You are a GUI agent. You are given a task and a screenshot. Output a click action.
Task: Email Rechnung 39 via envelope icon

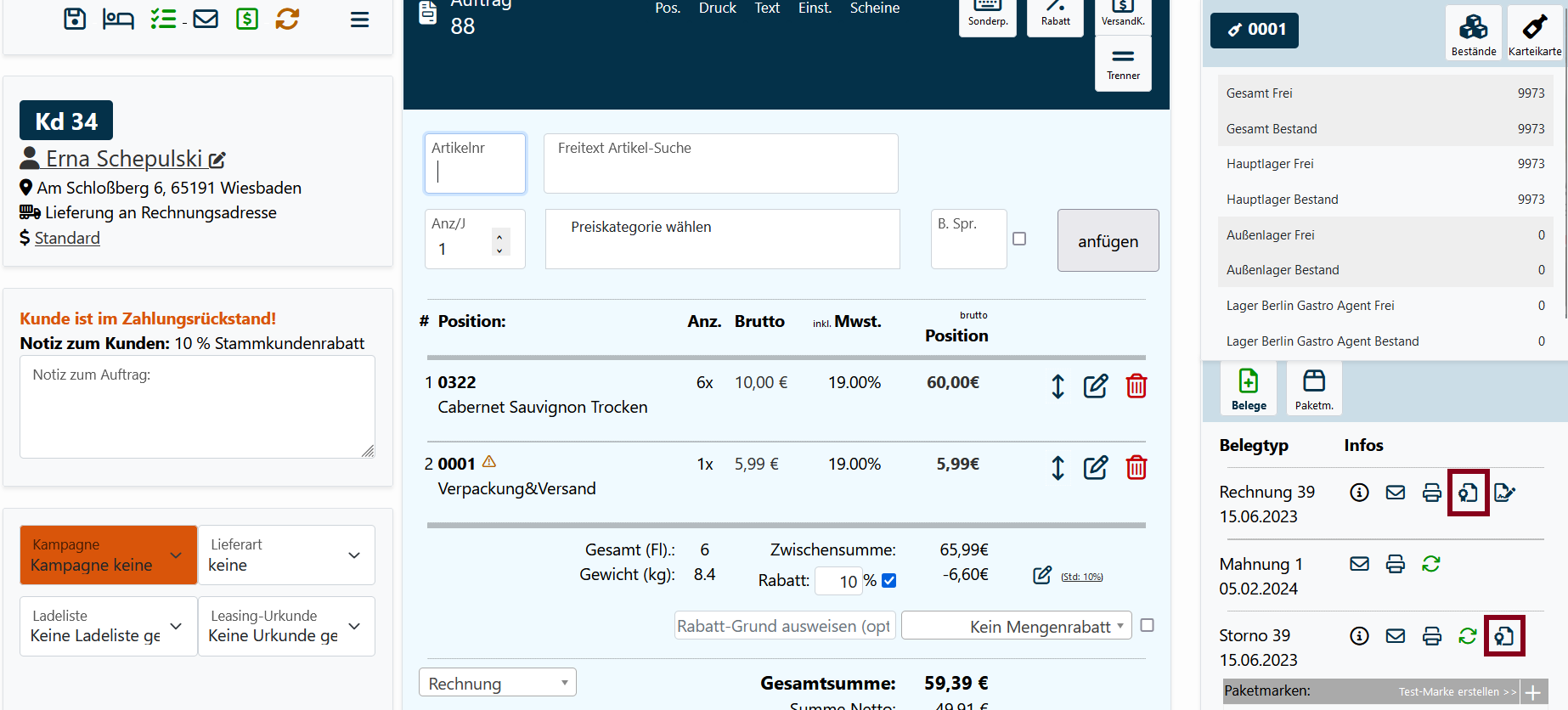1395,493
